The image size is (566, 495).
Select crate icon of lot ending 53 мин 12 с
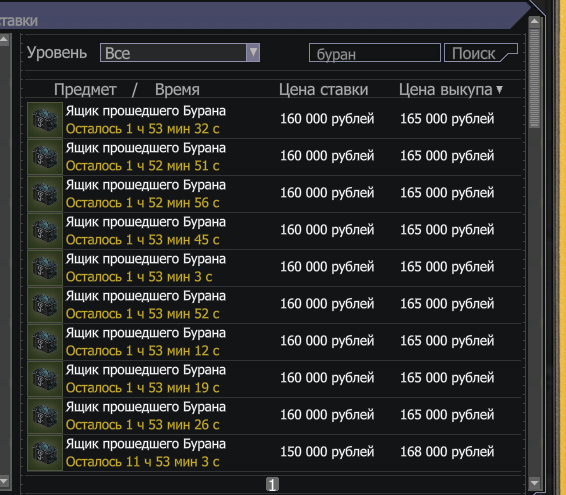45,342
